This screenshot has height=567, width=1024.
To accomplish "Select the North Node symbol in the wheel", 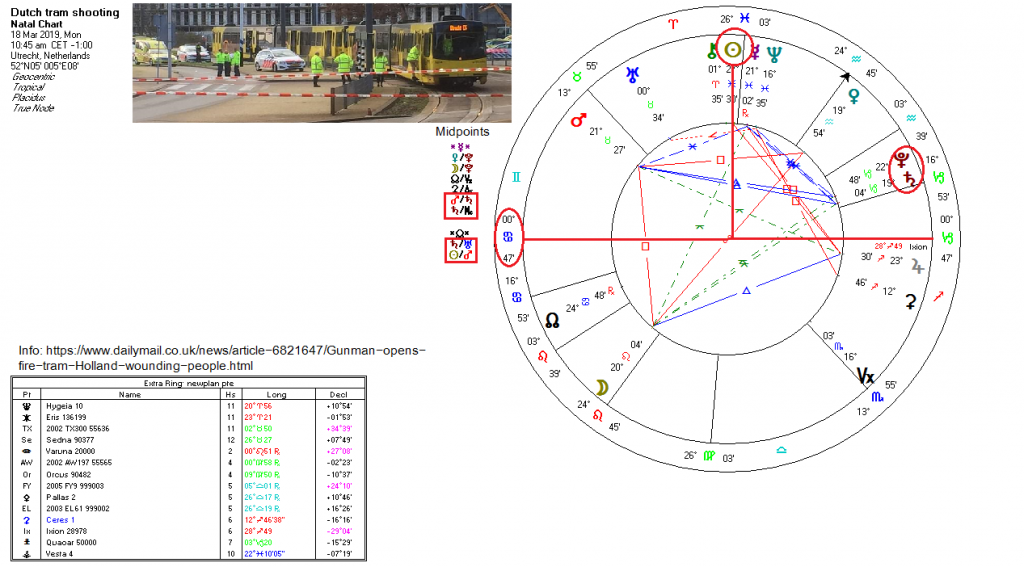I will (x=551, y=320).
